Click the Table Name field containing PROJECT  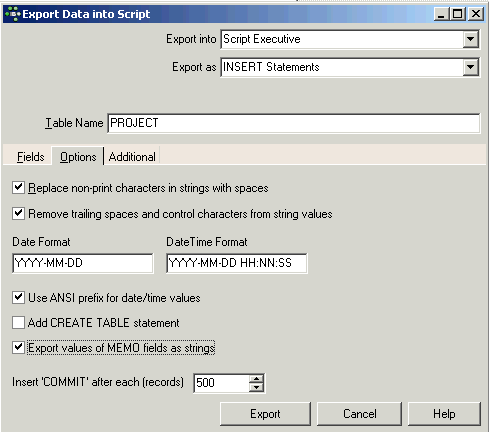[x=294, y=123]
